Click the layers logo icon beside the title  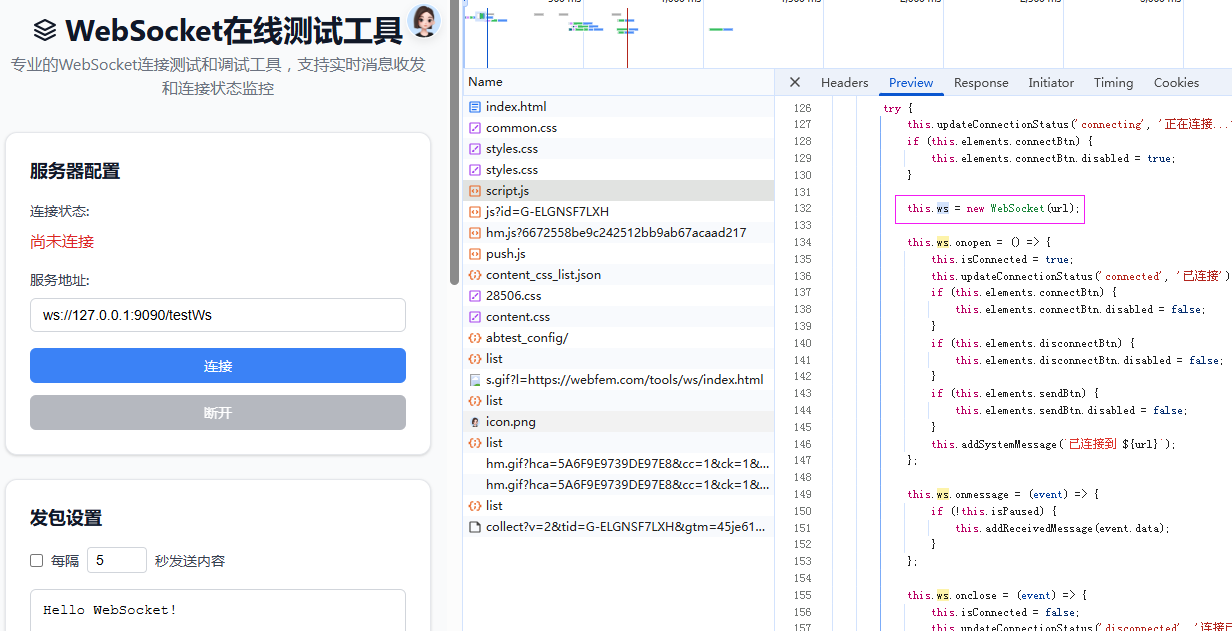[45, 31]
